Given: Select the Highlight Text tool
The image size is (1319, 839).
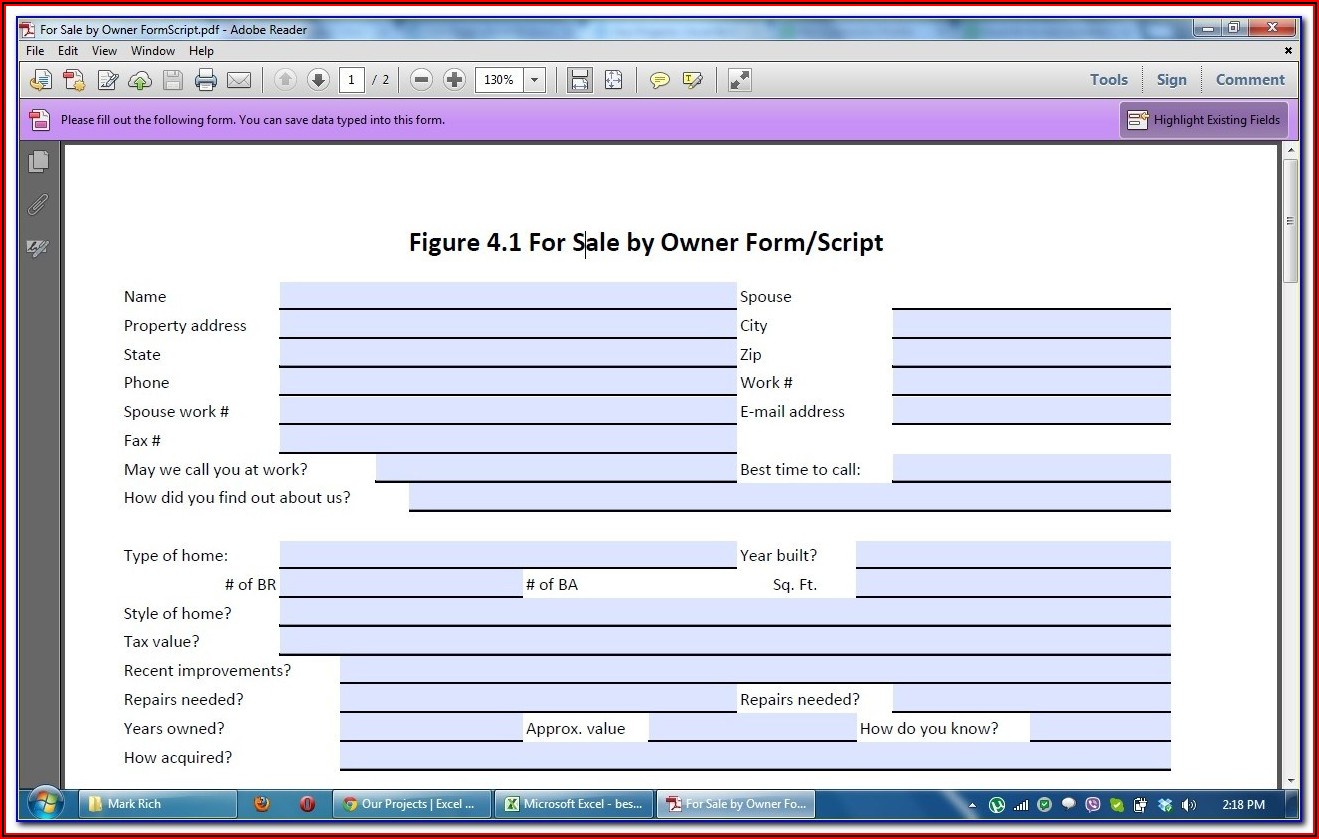Looking at the screenshot, I should coord(693,80).
